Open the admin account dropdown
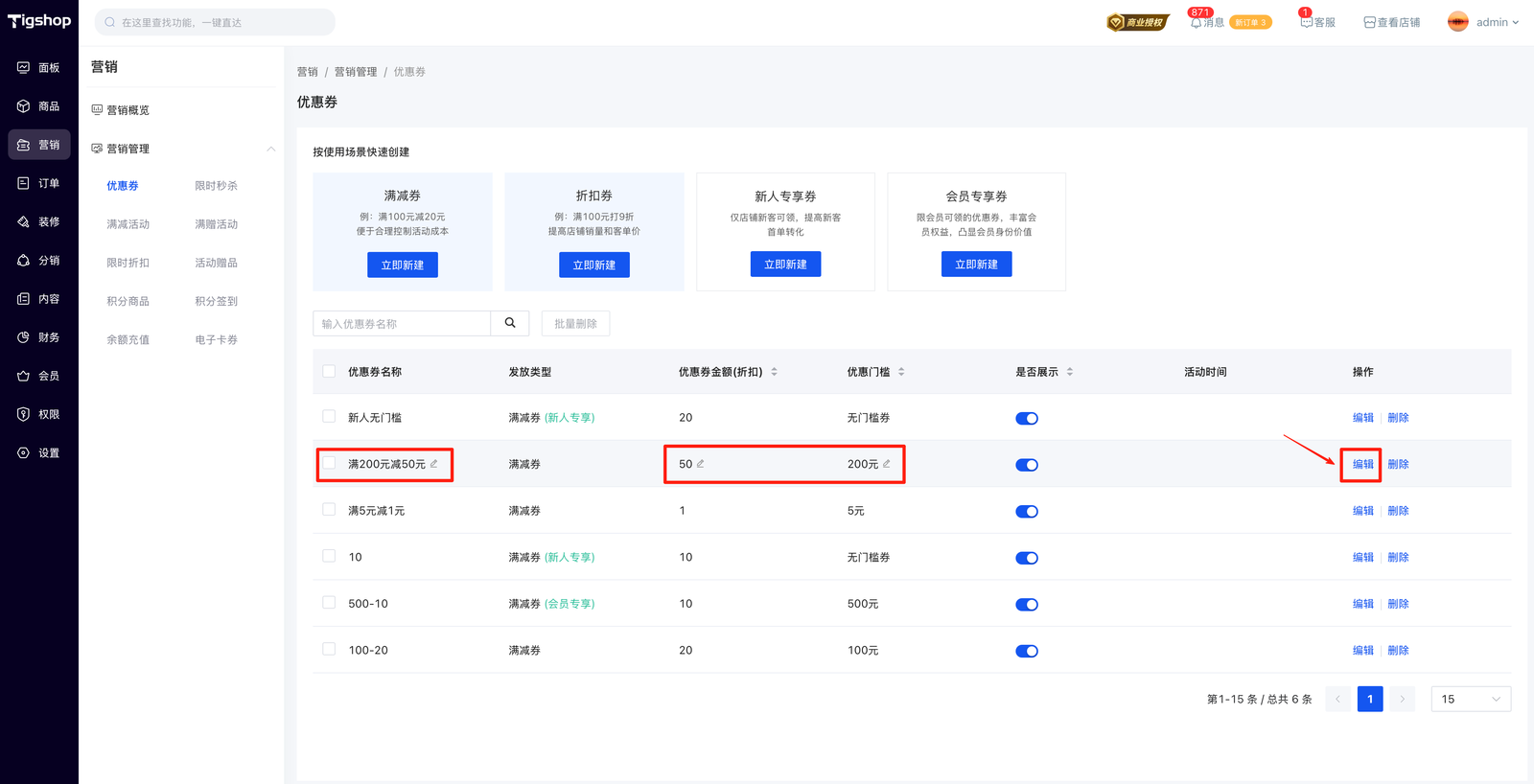The image size is (1534, 784). [x=1484, y=22]
